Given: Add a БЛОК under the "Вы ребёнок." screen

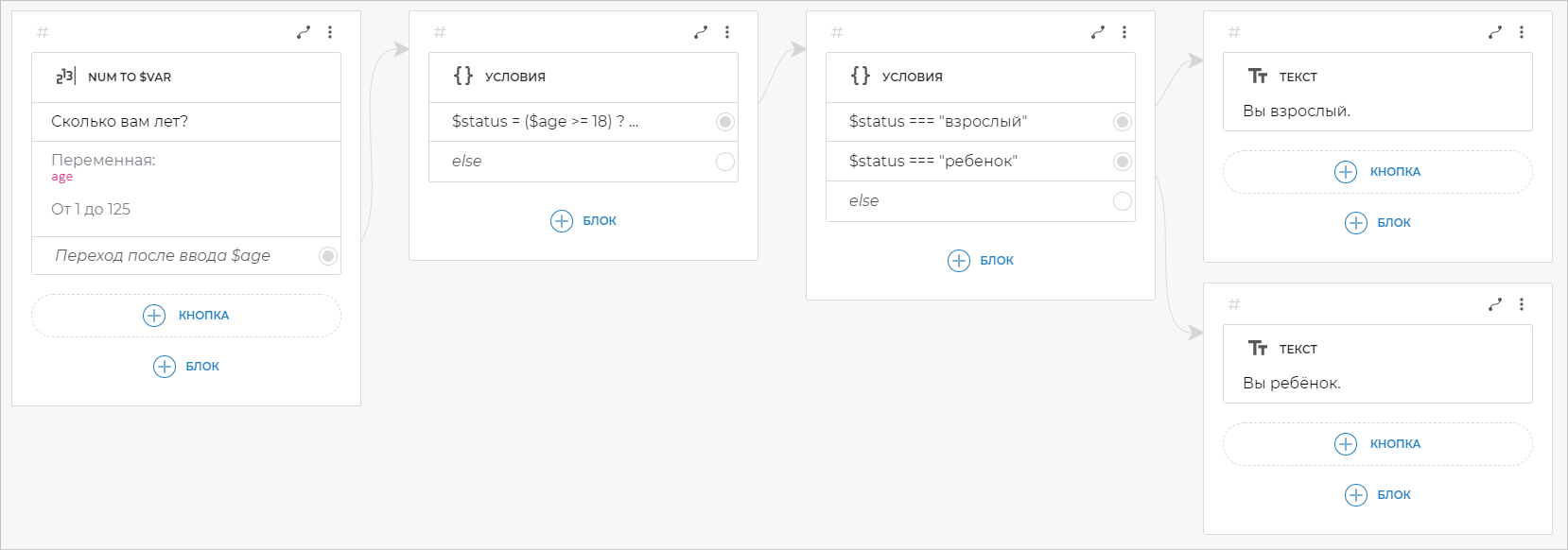Looking at the screenshot, I should click(1377, 495).
